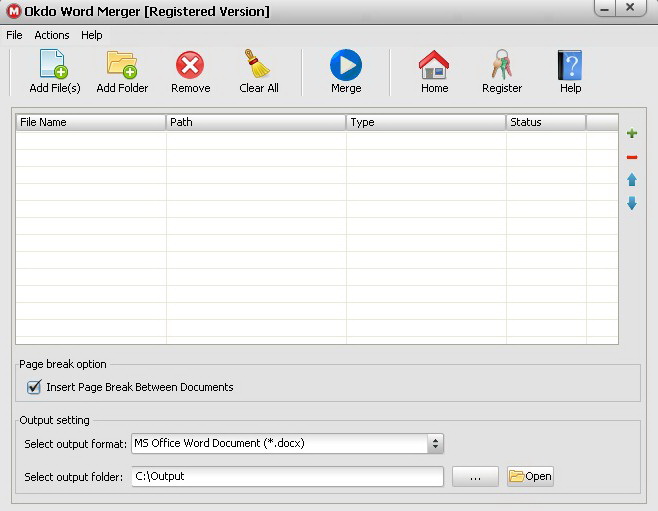
Task: Browse for output folder with the ... button
Action: [475, 477]
